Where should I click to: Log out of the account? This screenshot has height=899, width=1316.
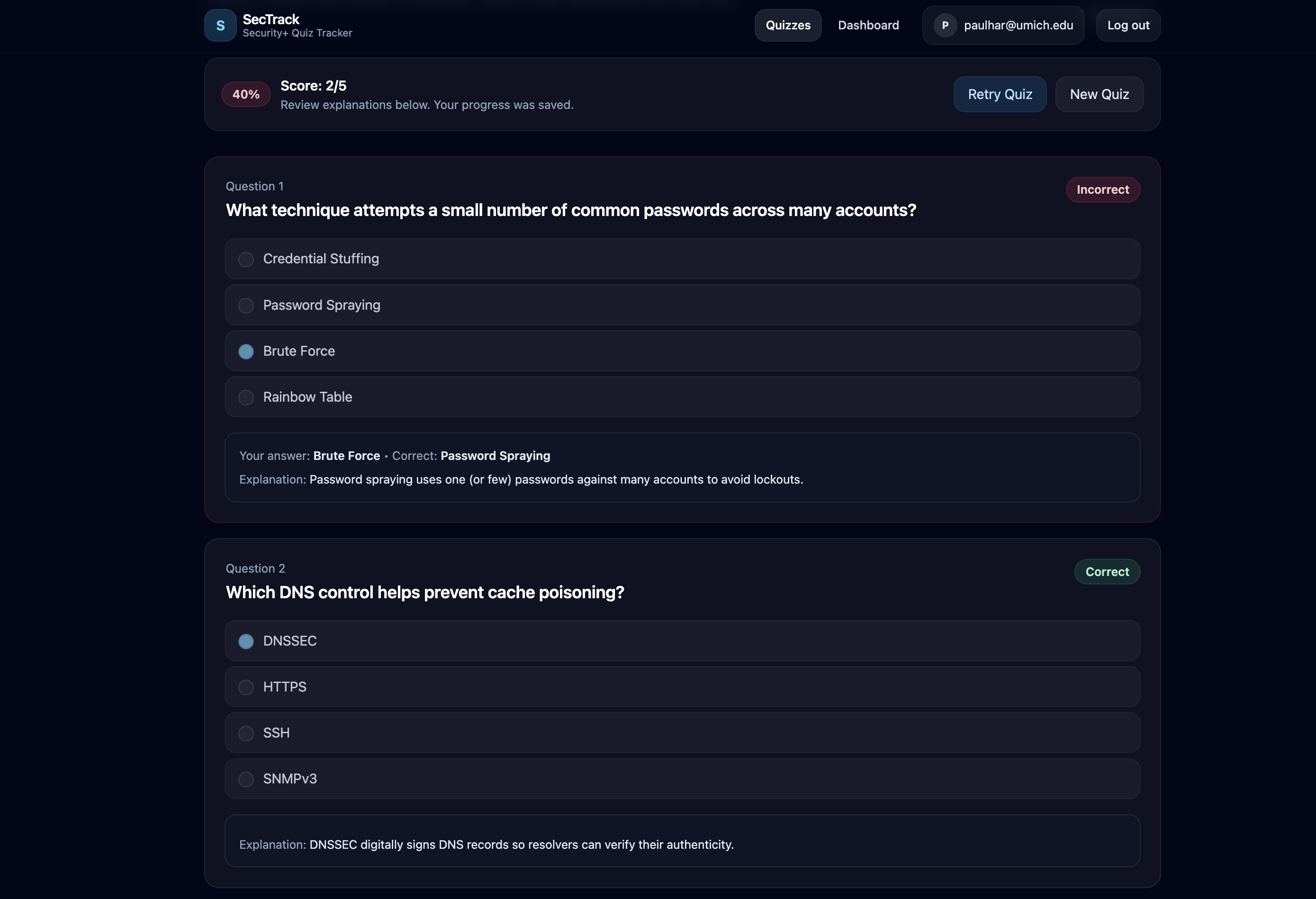coord(1127,25)
